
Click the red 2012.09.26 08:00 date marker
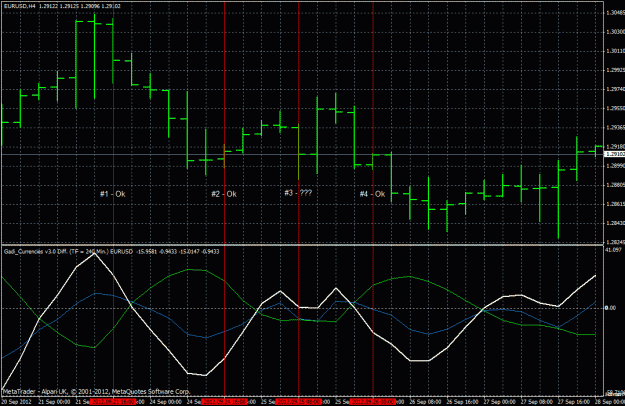(x=373, y=402)
